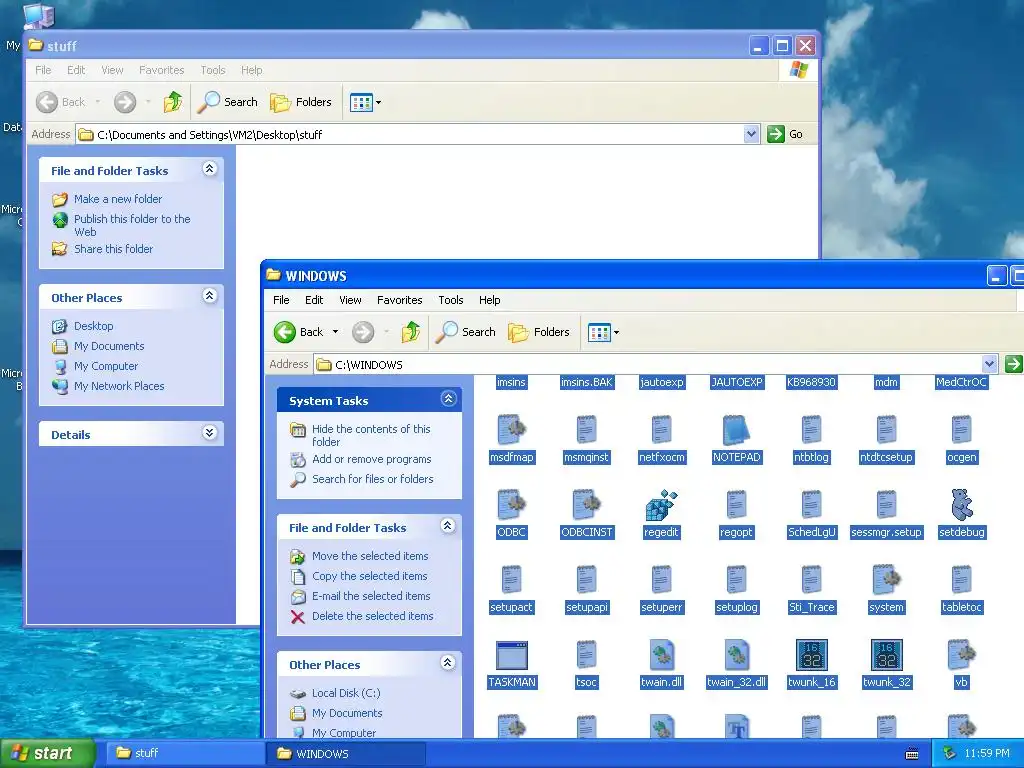Open View menu in WINDOWS window
This screenshot has width=1024, height=768.
click(x=350, y=300)
